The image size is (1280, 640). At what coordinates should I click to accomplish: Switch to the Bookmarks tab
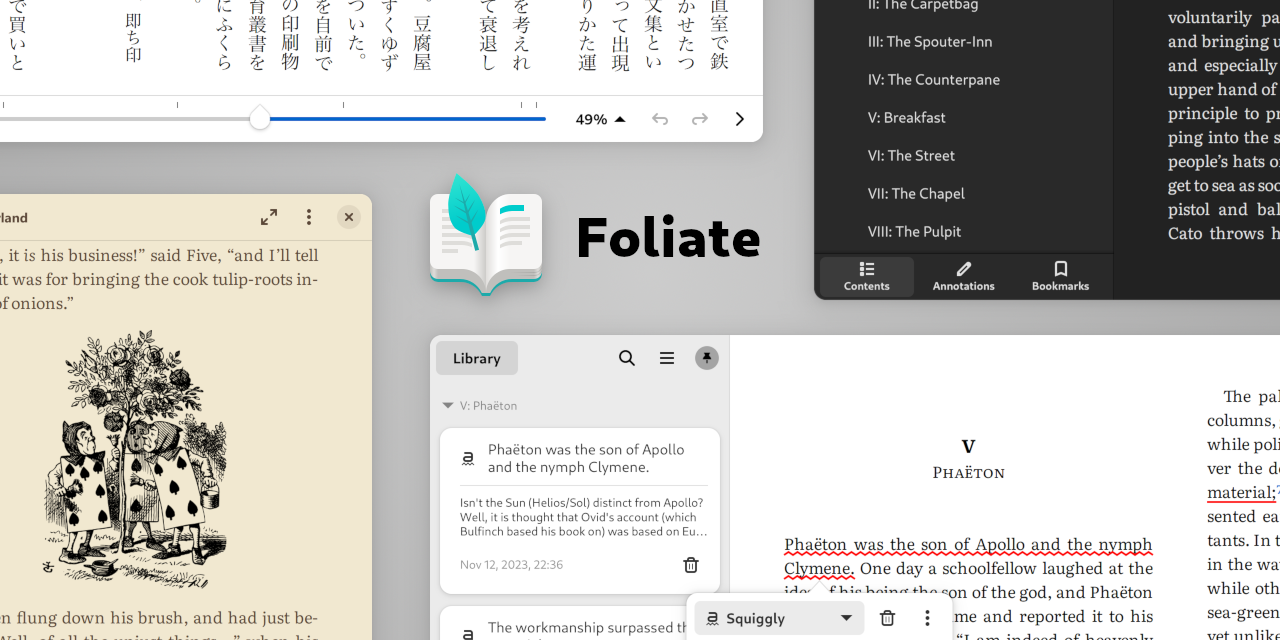click(1061, 277)
